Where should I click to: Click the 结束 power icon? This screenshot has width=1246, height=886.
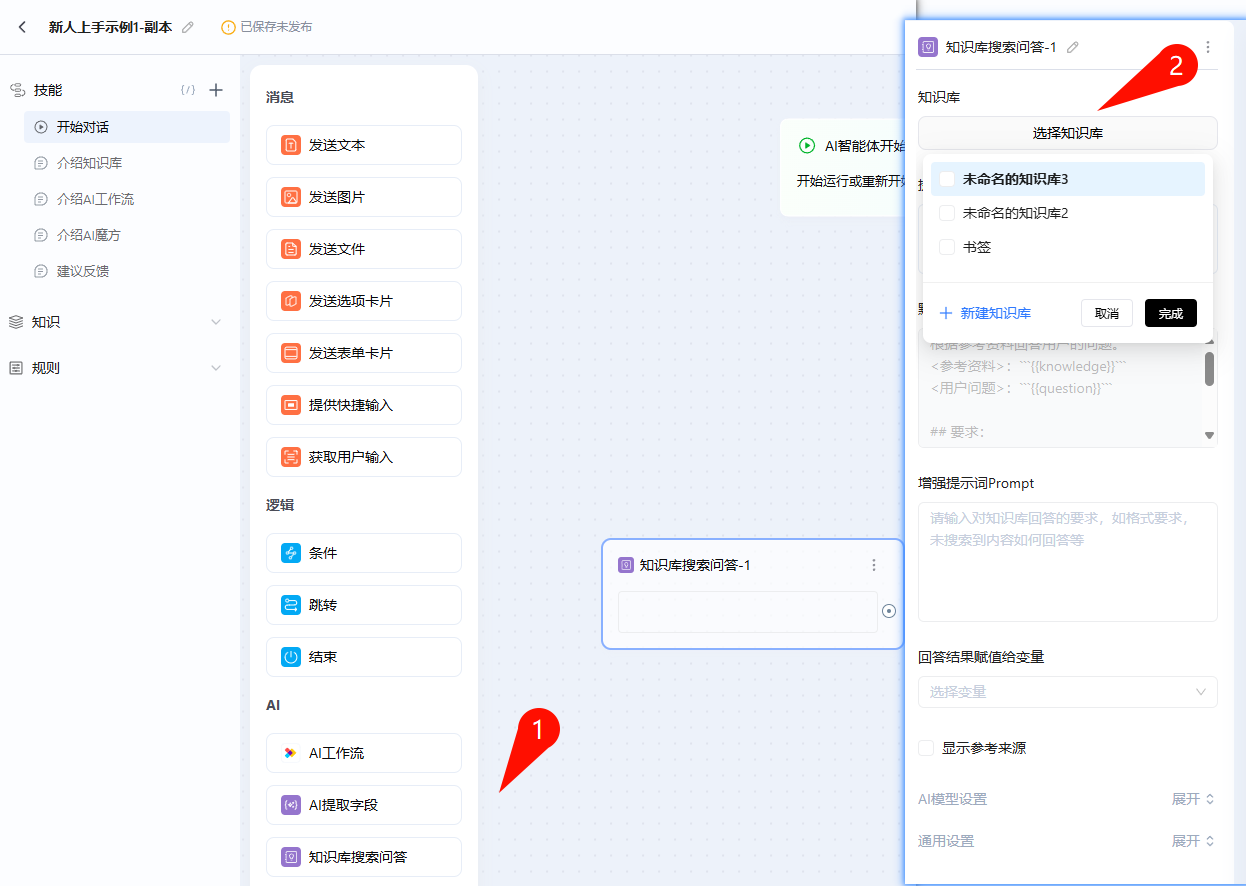291,657
